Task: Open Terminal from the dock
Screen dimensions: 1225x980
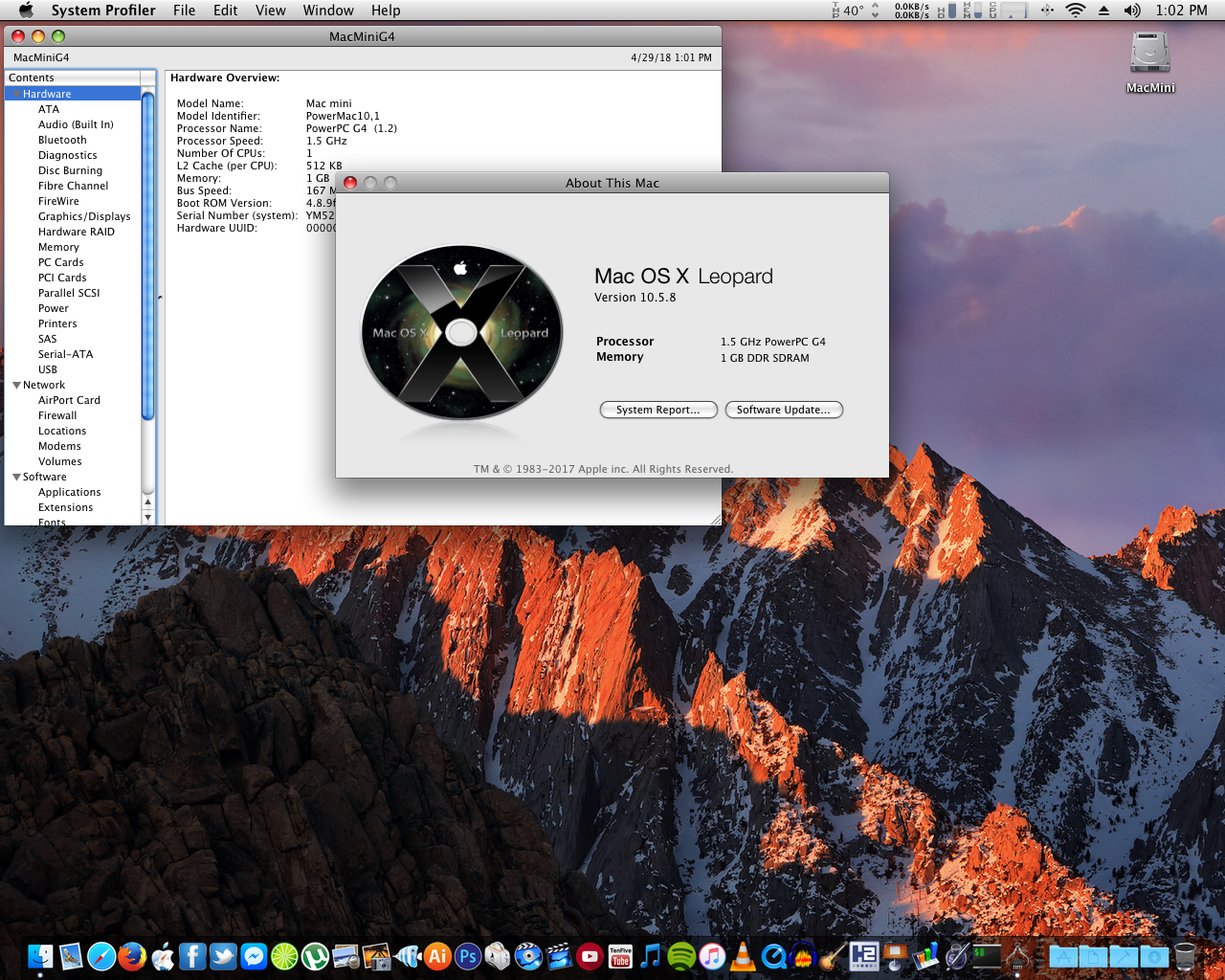Action: pos(987,956)
